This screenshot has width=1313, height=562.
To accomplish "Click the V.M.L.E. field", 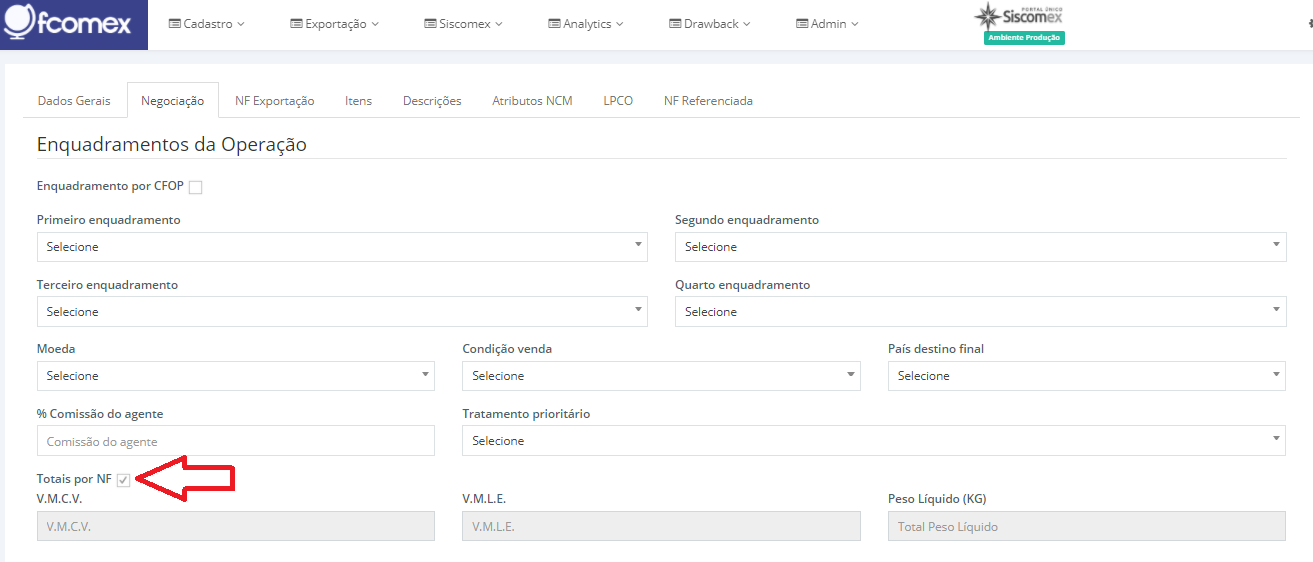I will 661,526.
